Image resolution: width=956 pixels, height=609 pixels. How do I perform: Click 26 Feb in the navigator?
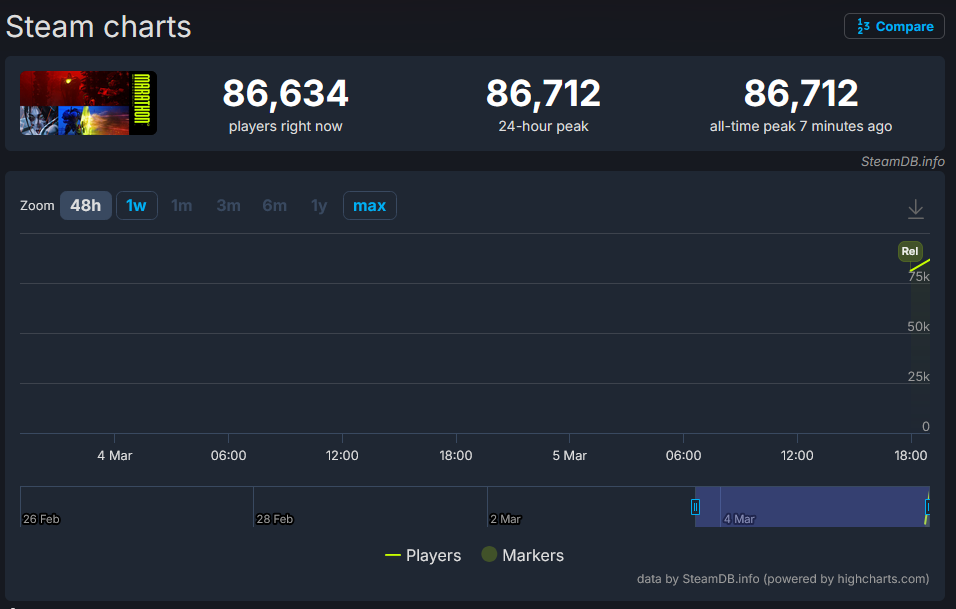(41, 519)
